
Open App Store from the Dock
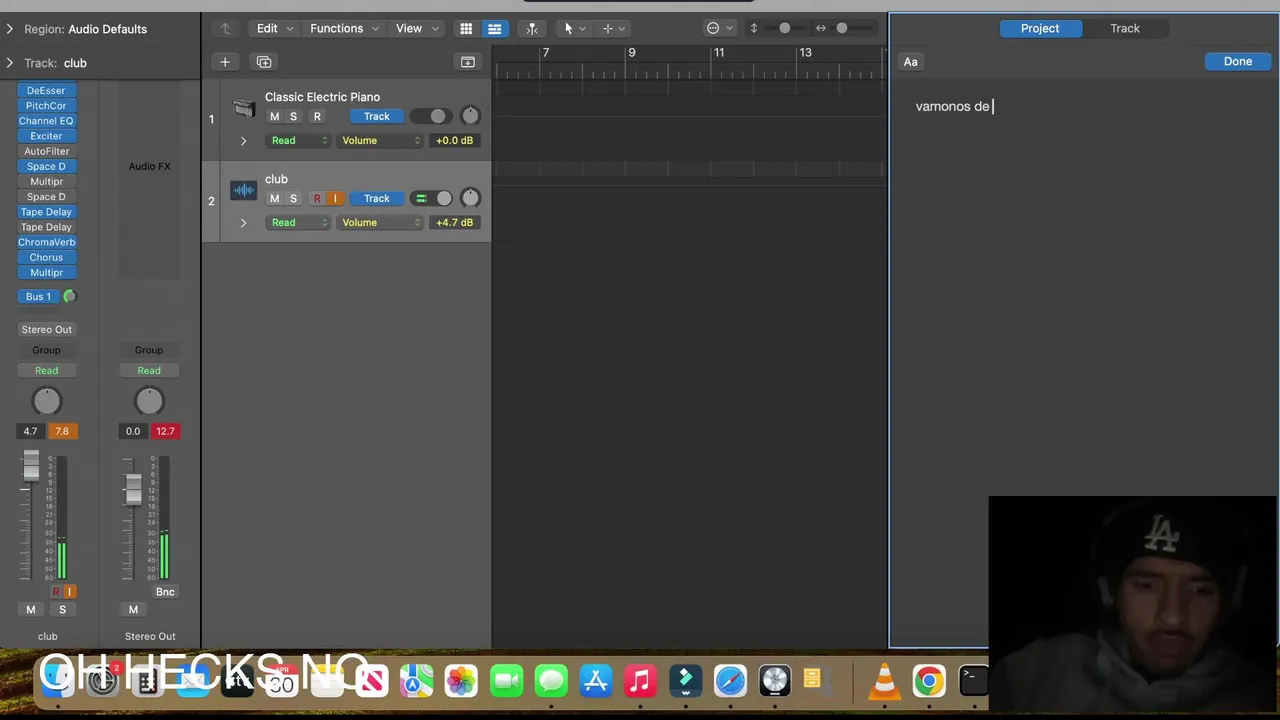point(596,681)
